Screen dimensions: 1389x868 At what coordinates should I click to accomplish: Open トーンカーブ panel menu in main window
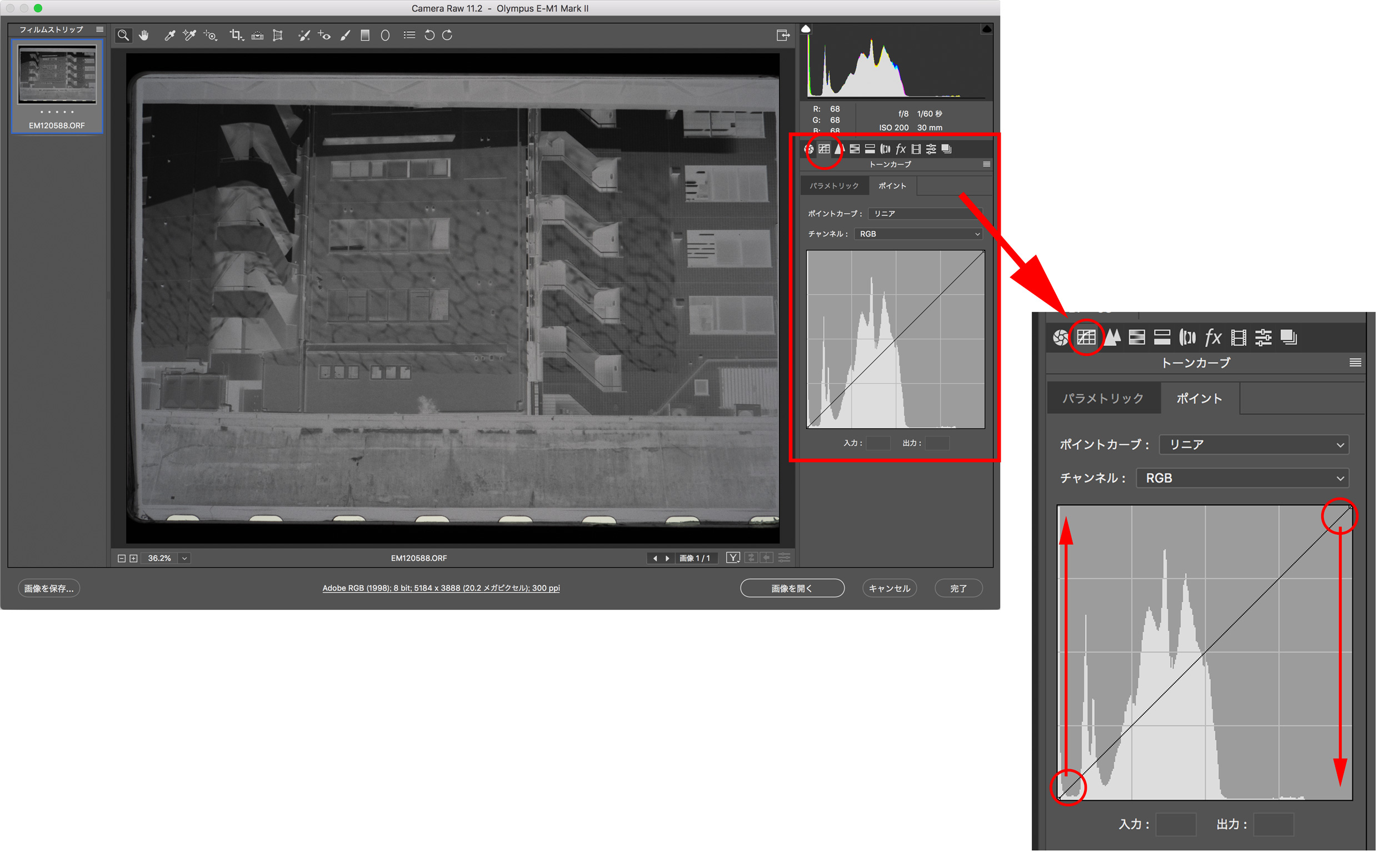pos(987,165)
